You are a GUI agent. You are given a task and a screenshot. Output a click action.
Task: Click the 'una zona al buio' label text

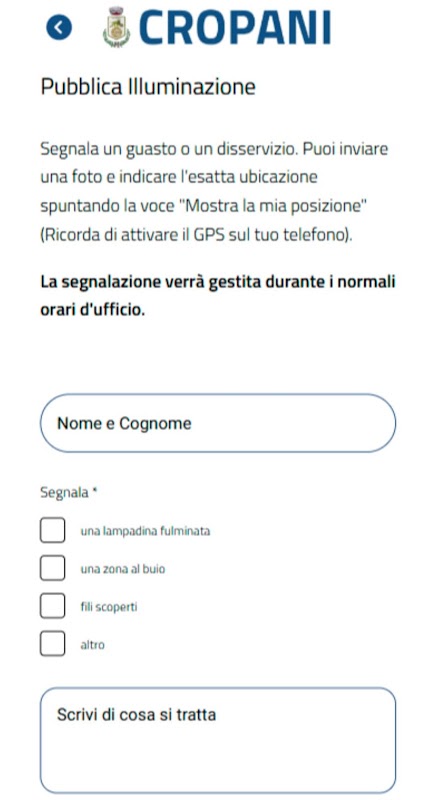click(x=123, y=569)
